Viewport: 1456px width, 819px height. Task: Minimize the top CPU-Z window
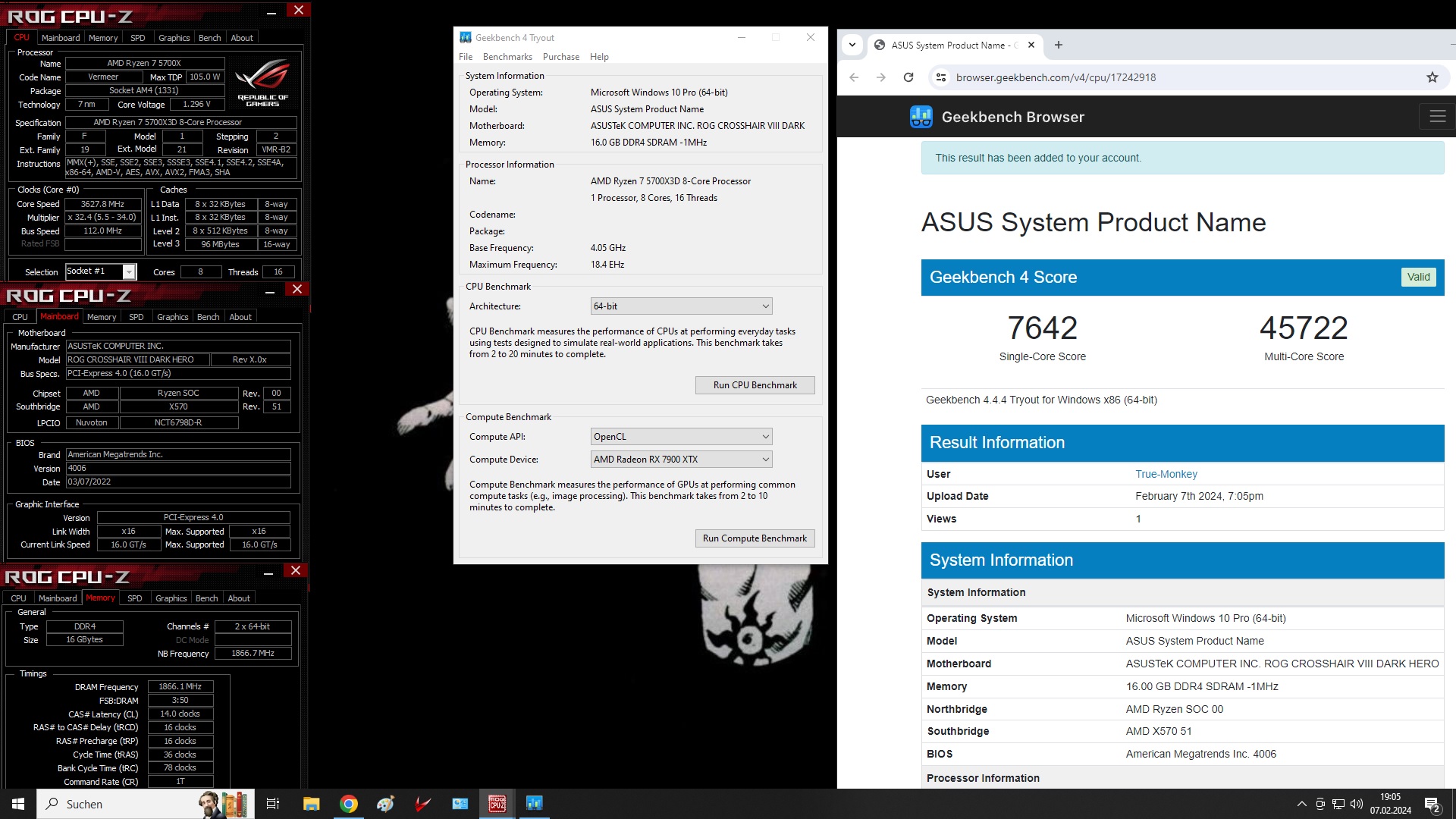click(x=271, y=12)
